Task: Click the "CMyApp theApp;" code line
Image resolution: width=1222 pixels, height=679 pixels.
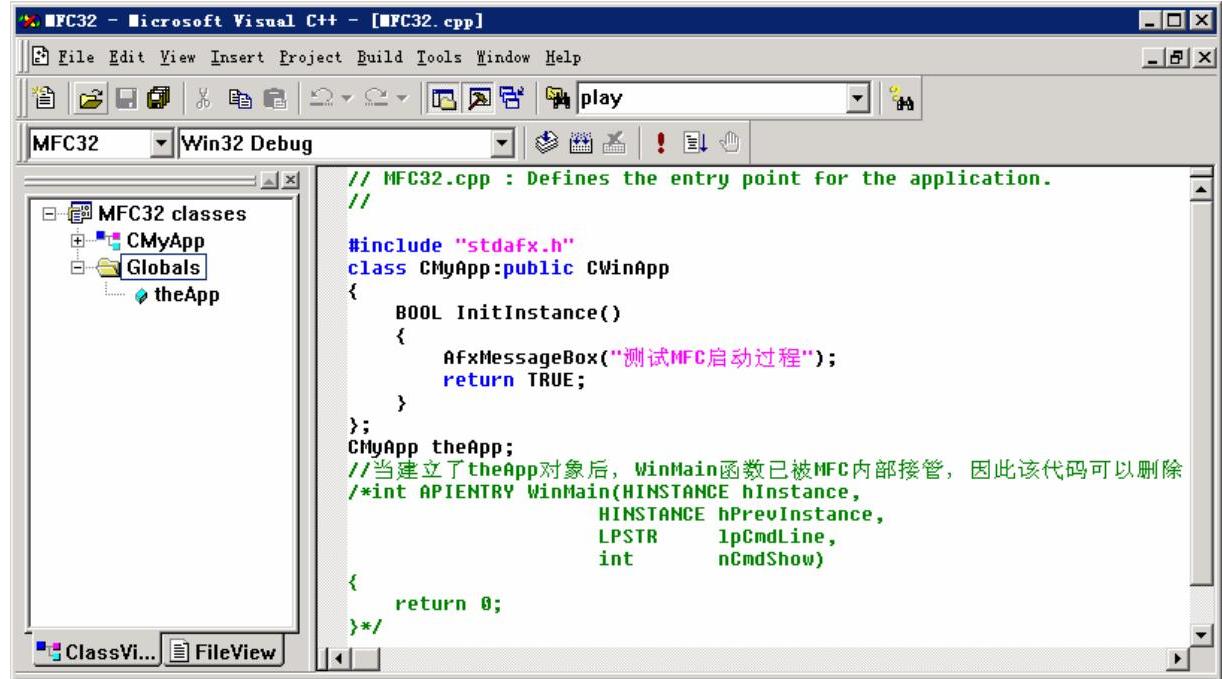Action: pyautogui.click(x=430, y=446)
